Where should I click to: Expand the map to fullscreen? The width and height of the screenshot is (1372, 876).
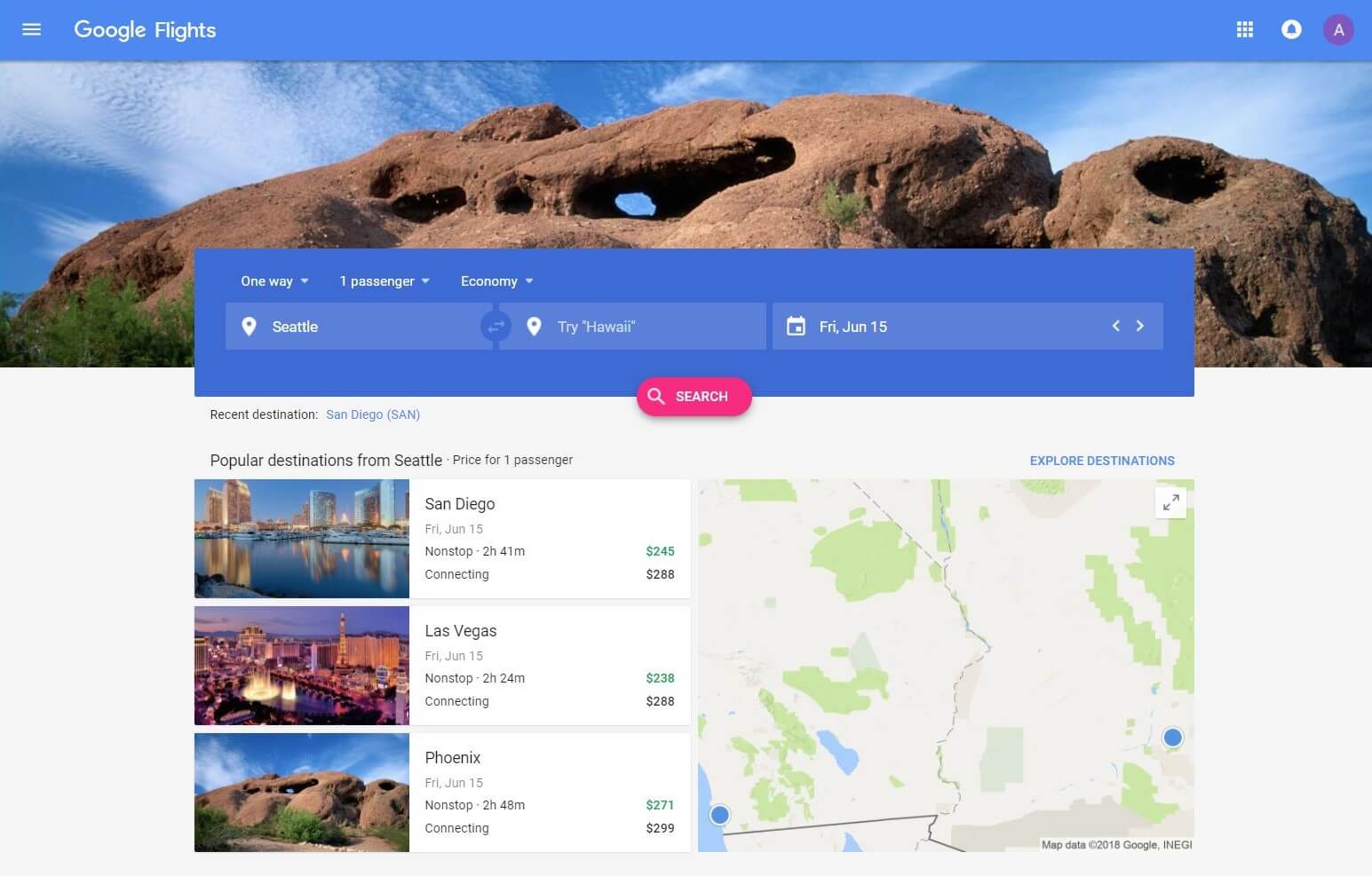click(1170, 501)
